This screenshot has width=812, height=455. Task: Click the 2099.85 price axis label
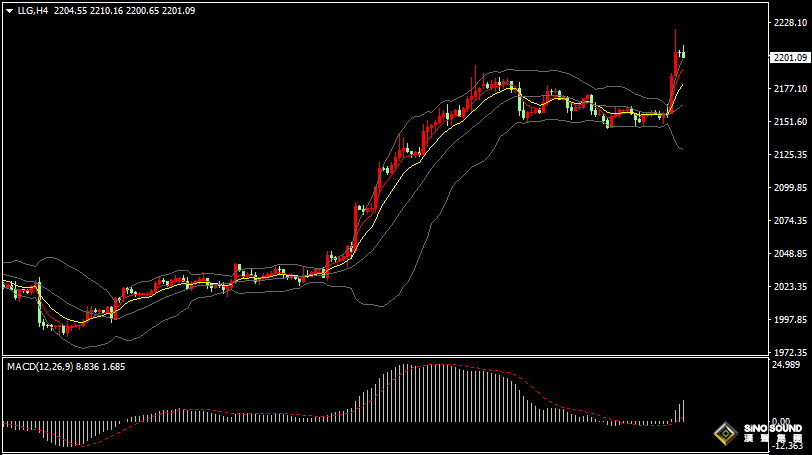click(790, 188)
